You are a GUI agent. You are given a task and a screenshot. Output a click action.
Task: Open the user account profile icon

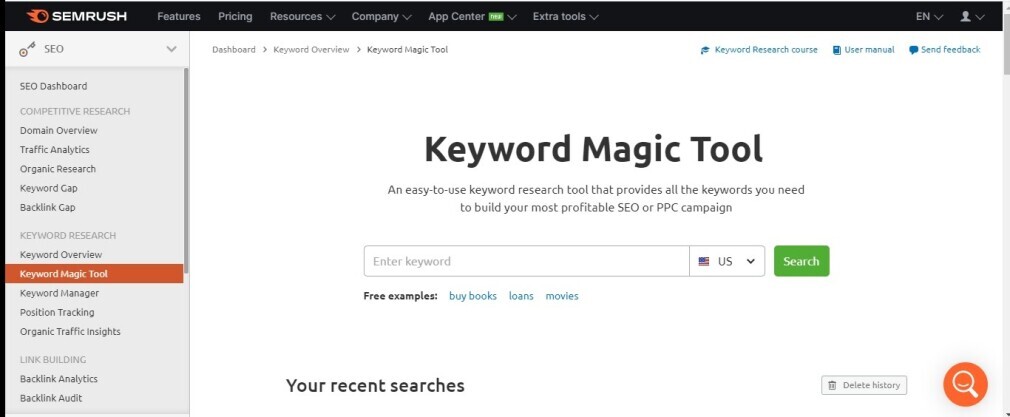(966, 17)
